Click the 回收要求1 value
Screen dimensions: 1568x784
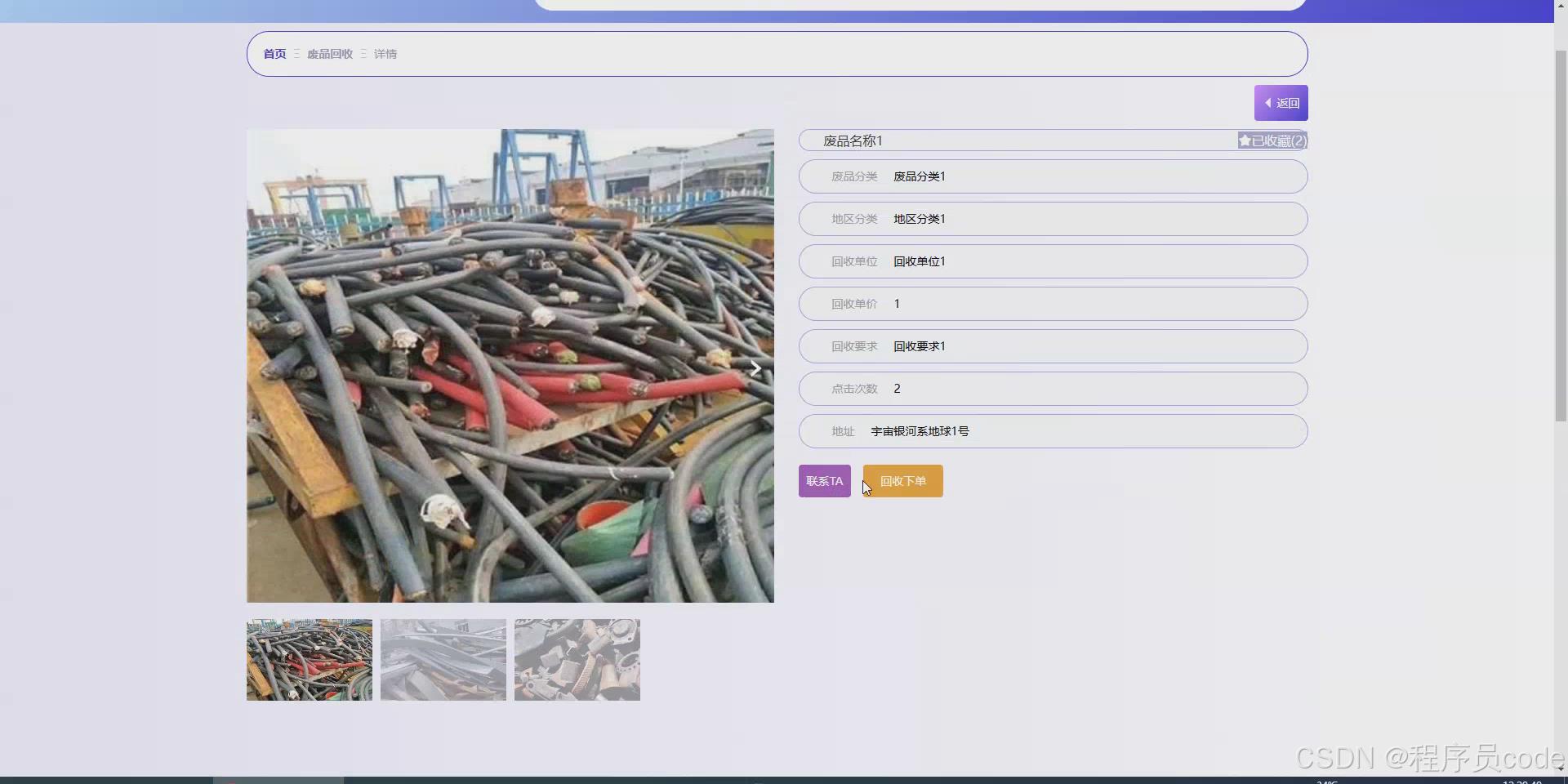(x=920, y=346)
